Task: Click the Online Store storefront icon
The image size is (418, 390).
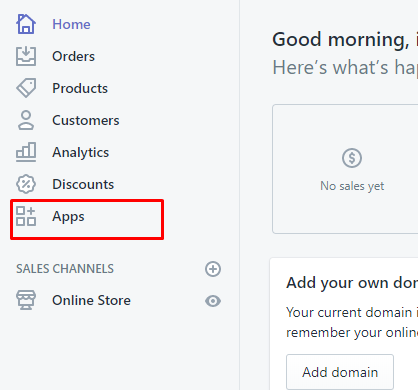Action: [x=26, y=300]
